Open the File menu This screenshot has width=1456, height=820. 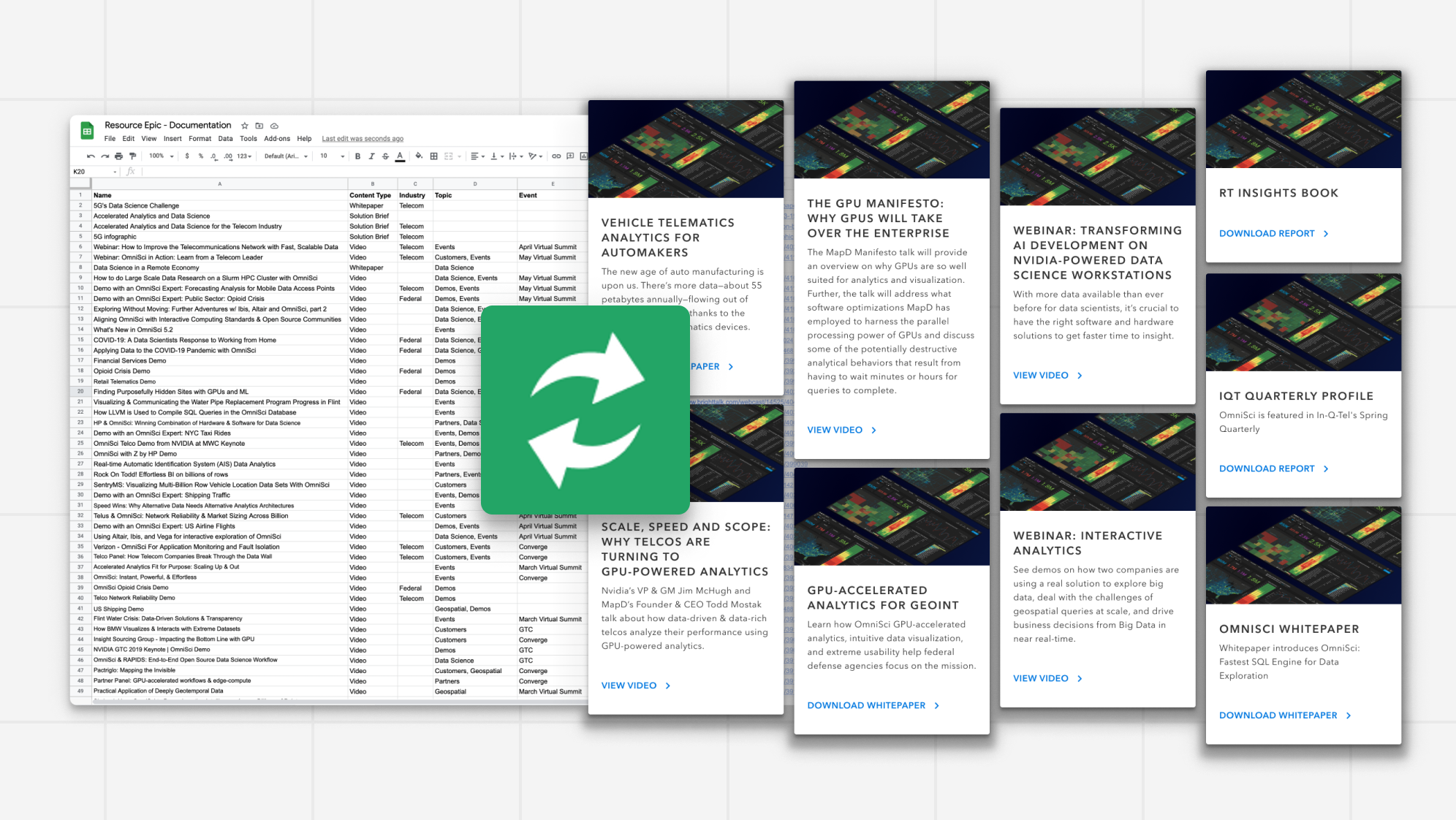[110, 139]
